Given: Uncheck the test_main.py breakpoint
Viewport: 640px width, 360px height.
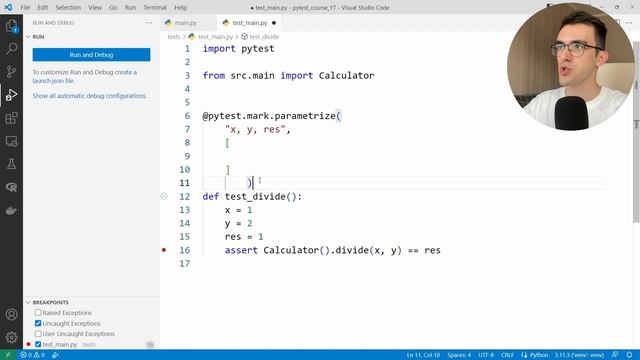Looking at the screenshot, I should coord(38,344).
